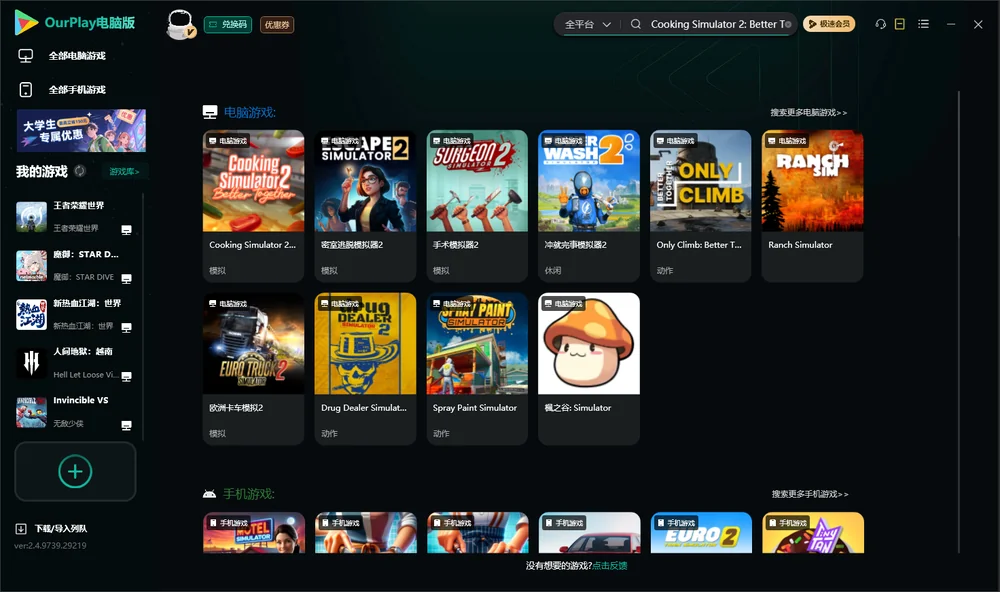Open the user avatar profile
This screenshot has height=592, width=1000.
tap(180, 24)
